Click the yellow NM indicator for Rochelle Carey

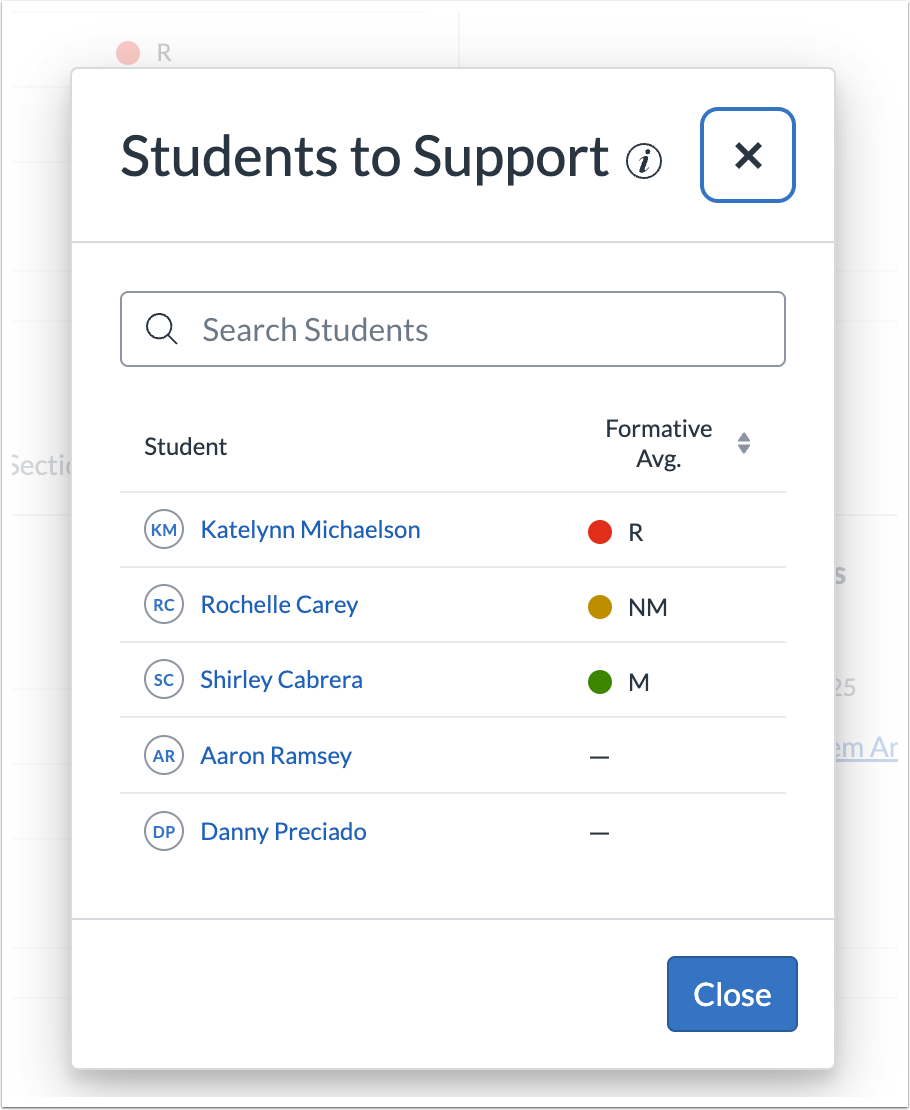coord(599,604)
